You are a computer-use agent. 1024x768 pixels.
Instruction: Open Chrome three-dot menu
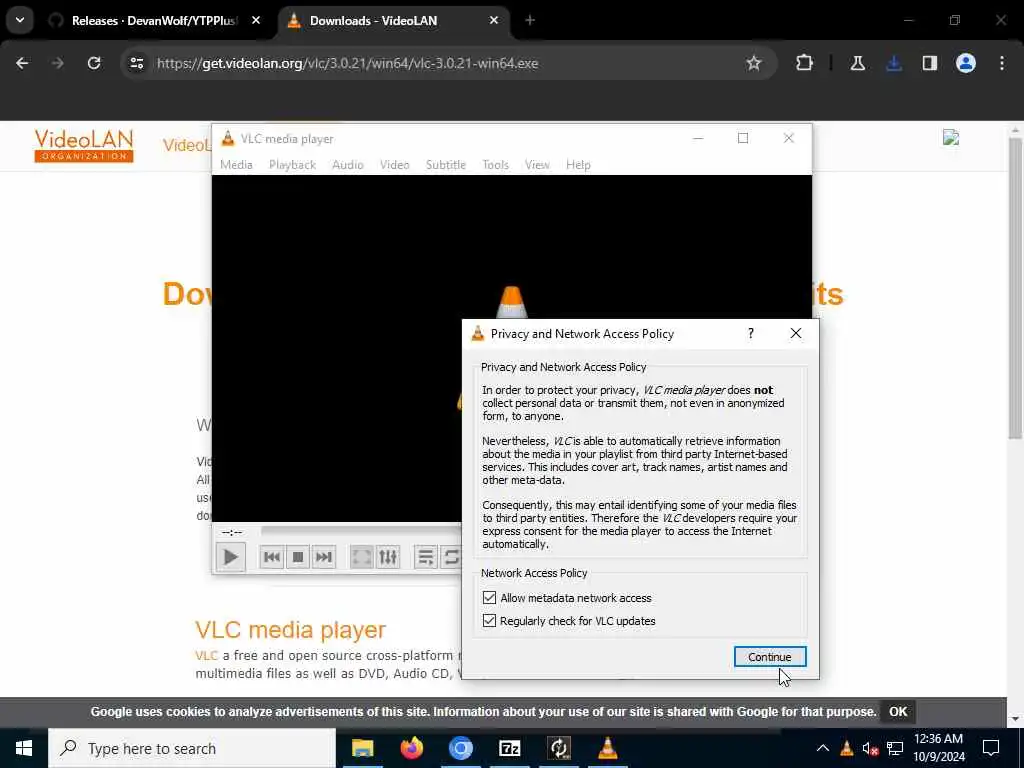coord(1002,63)
